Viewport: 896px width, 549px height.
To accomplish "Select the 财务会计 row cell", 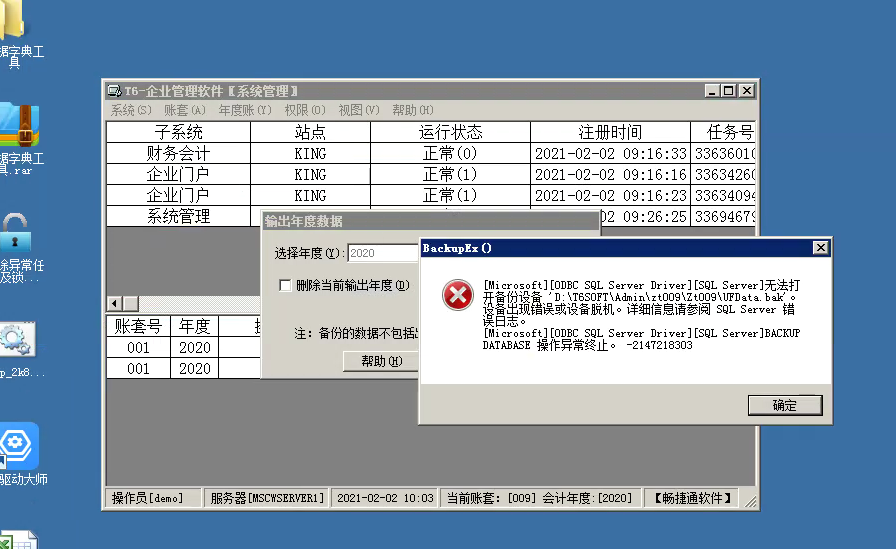I will [x=178, y=153].
